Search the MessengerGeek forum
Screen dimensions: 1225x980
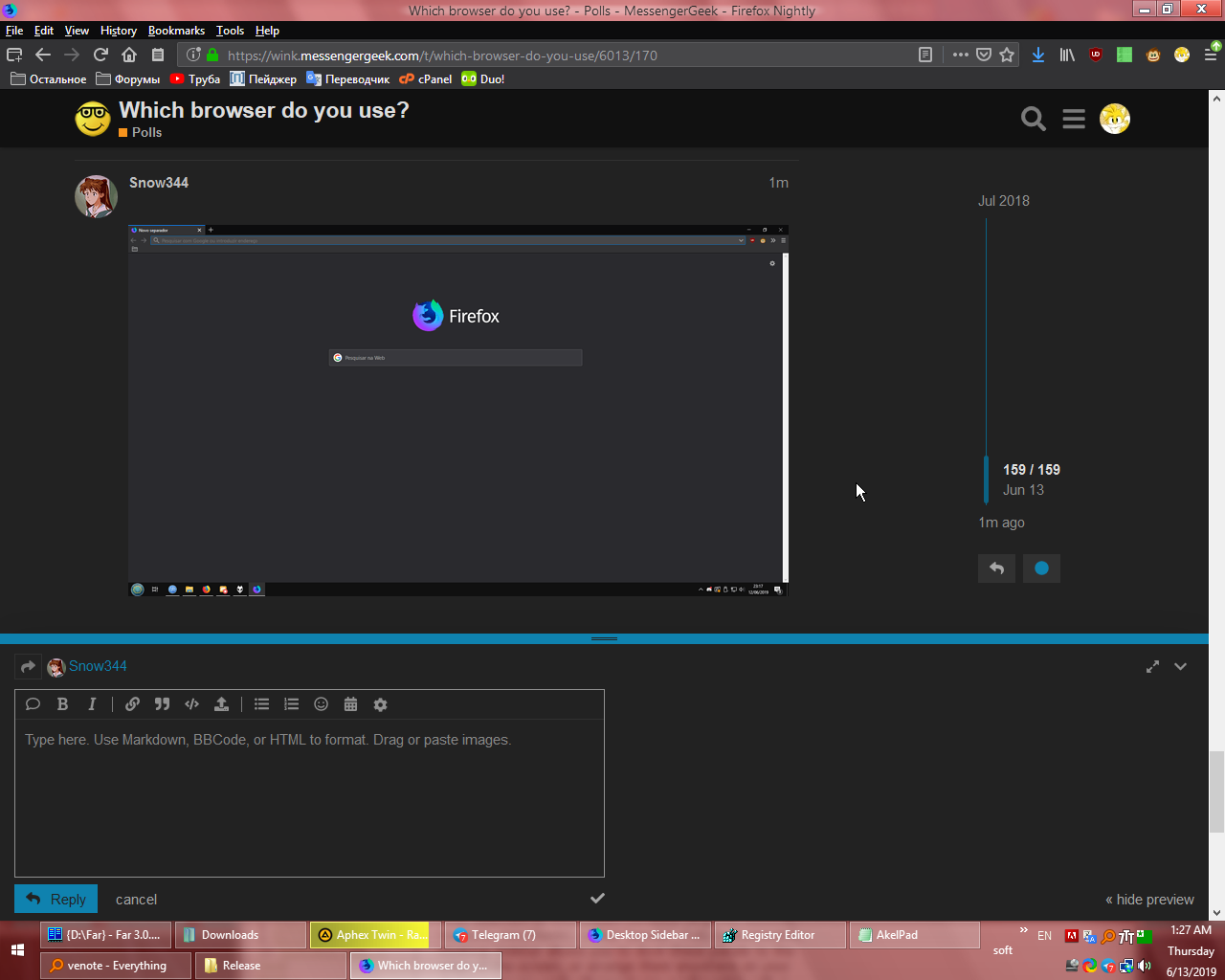click(x=1034, y=119)
